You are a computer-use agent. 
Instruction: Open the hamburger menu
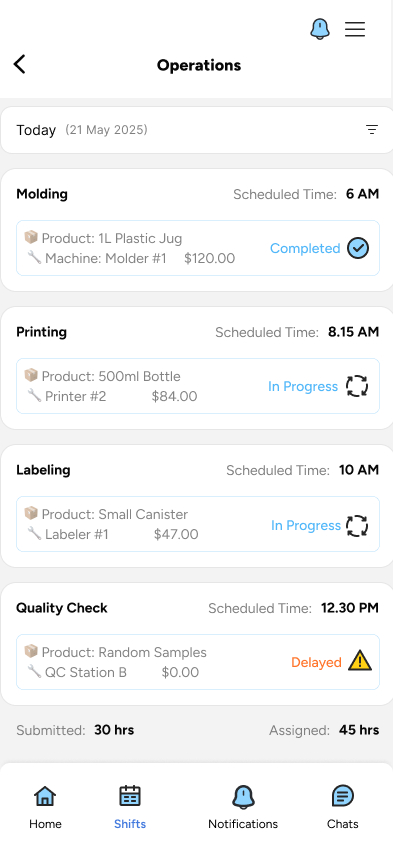[x=355, y=29]
